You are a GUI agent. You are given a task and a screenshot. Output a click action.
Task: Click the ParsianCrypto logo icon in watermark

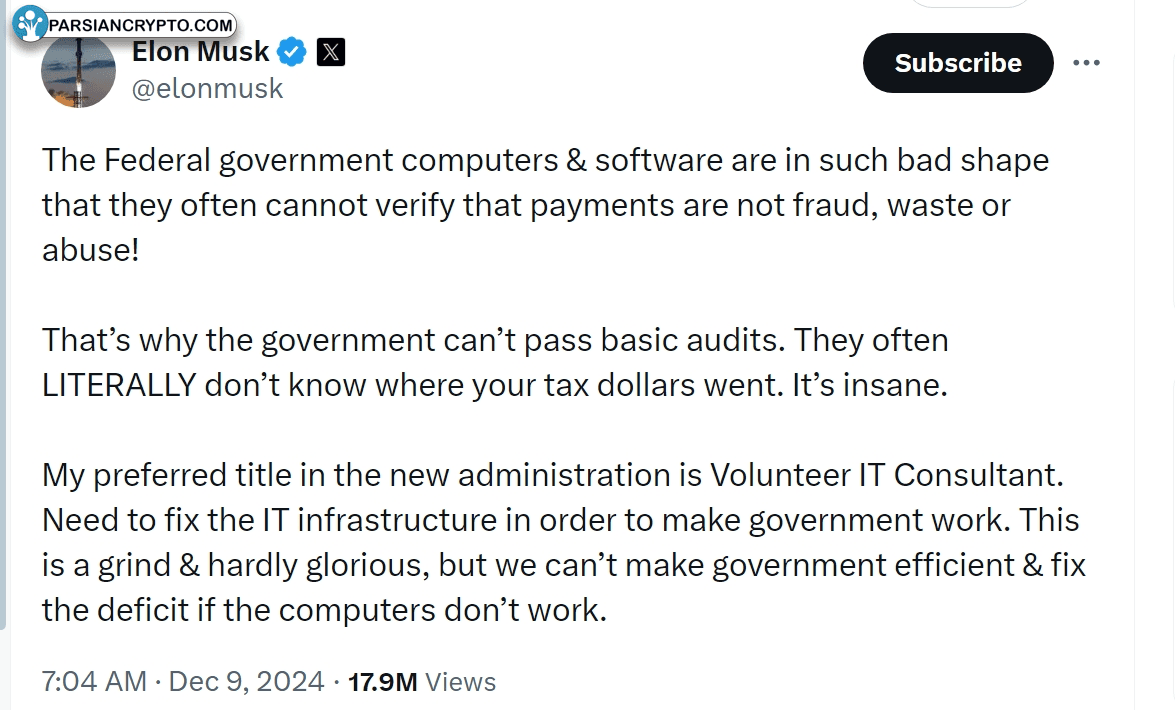(30, 23)
